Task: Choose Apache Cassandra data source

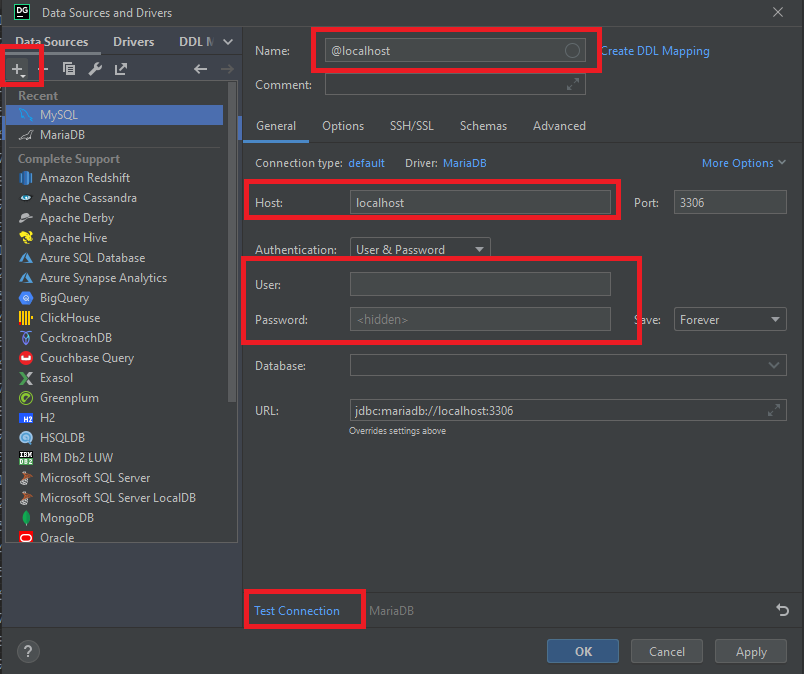Action: pos(115,198)
